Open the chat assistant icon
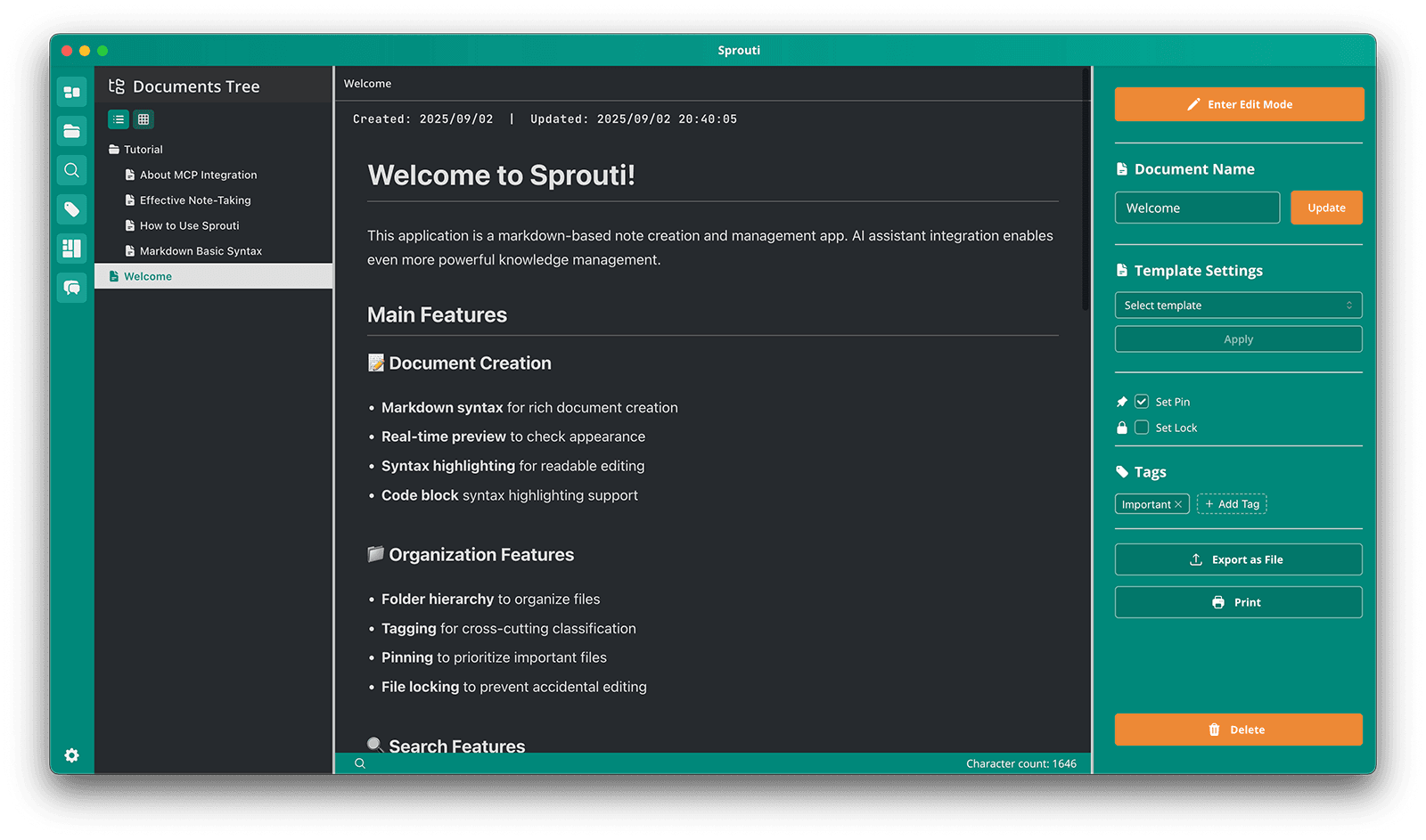The width and height of the screenshot is (1426, 840). click(71, 288)
